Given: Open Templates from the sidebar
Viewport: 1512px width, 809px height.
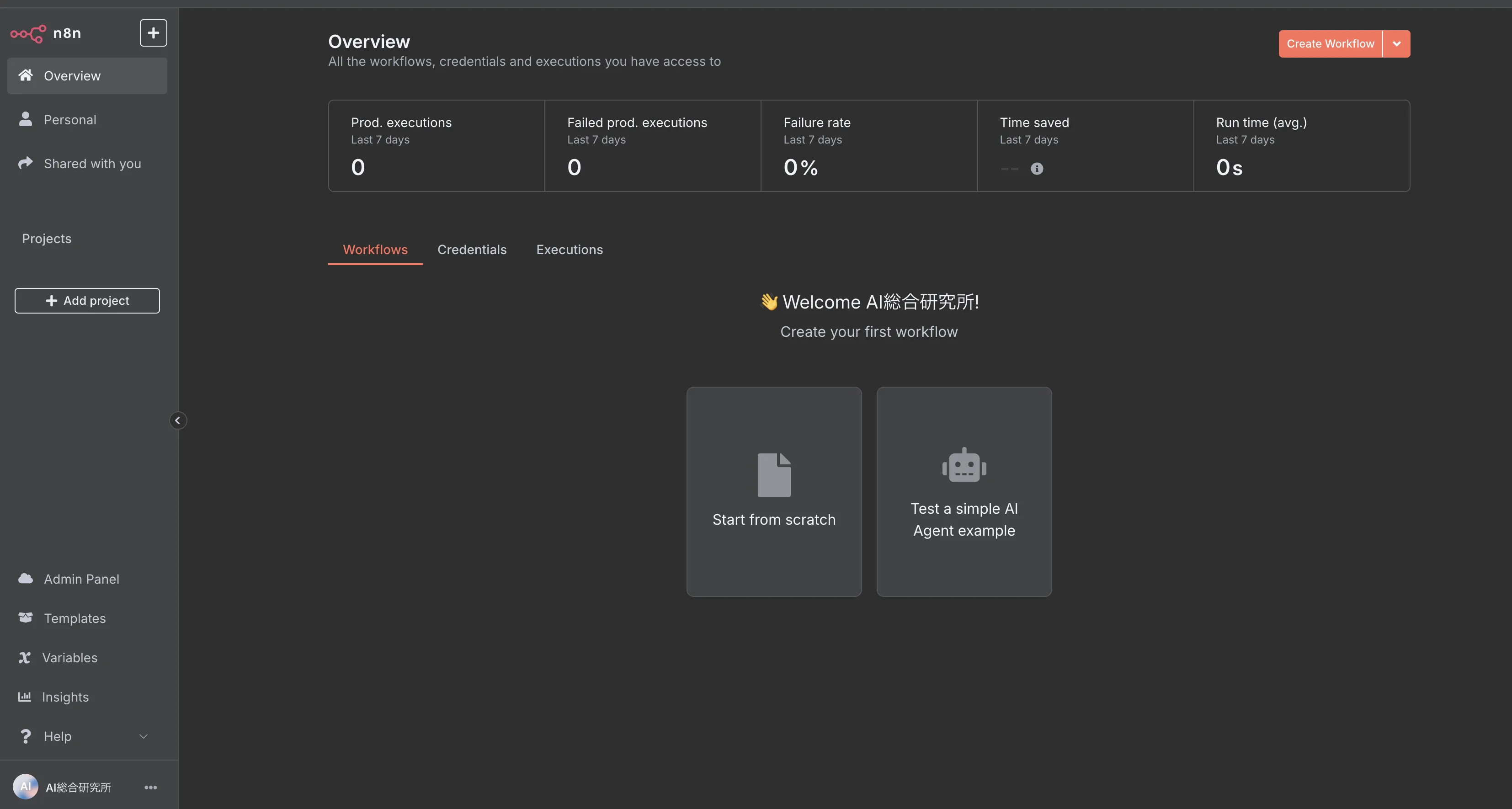Looking at the screenshot, I should 87,618.
